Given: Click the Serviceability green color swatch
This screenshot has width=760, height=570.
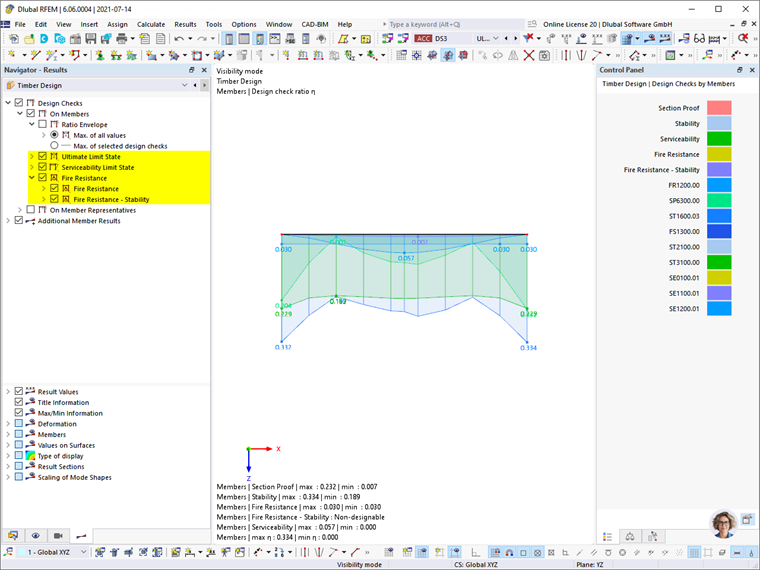Looking at the screenshot, I should click(x=719, y=139).
